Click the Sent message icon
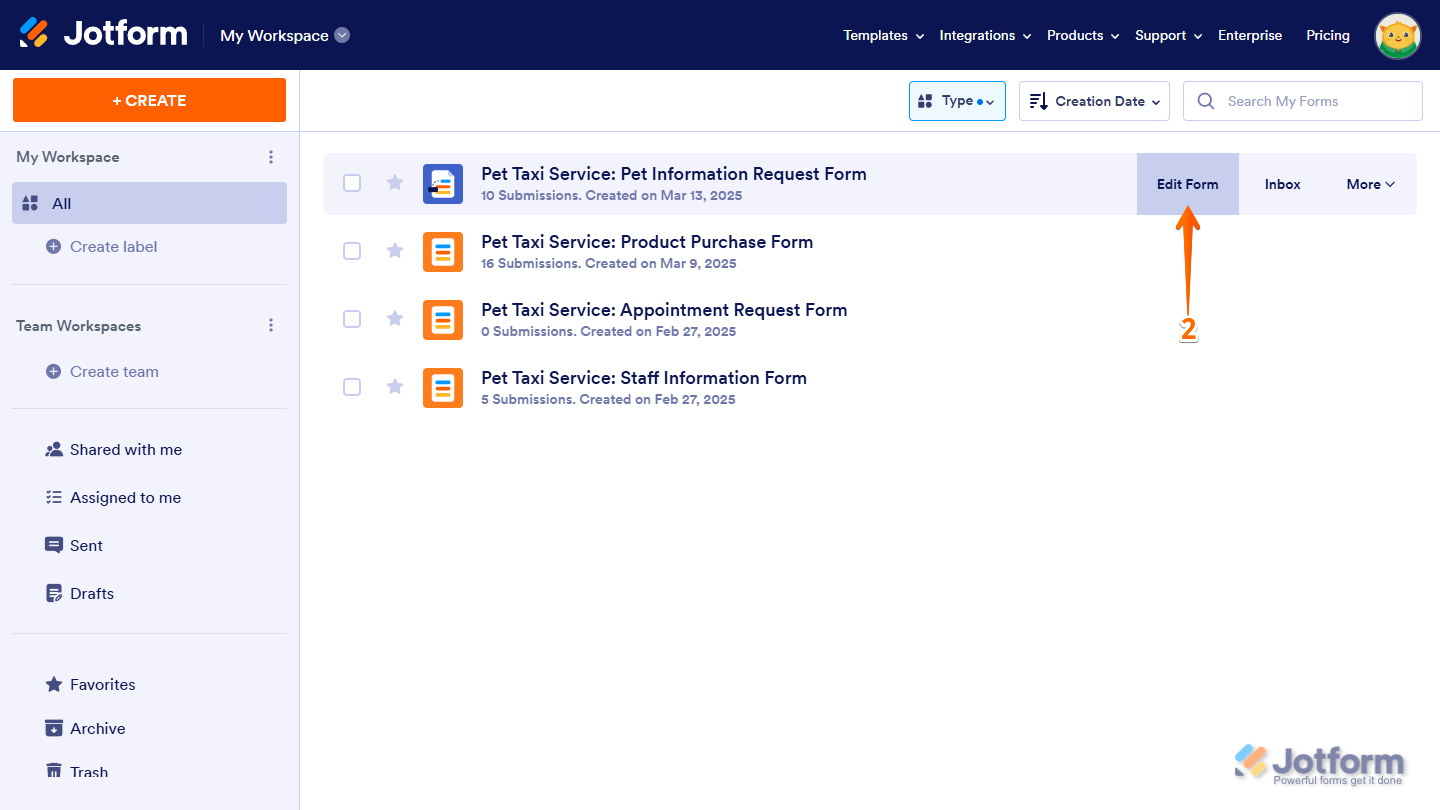Screen dimensions: 1440x810 point(54,546)
